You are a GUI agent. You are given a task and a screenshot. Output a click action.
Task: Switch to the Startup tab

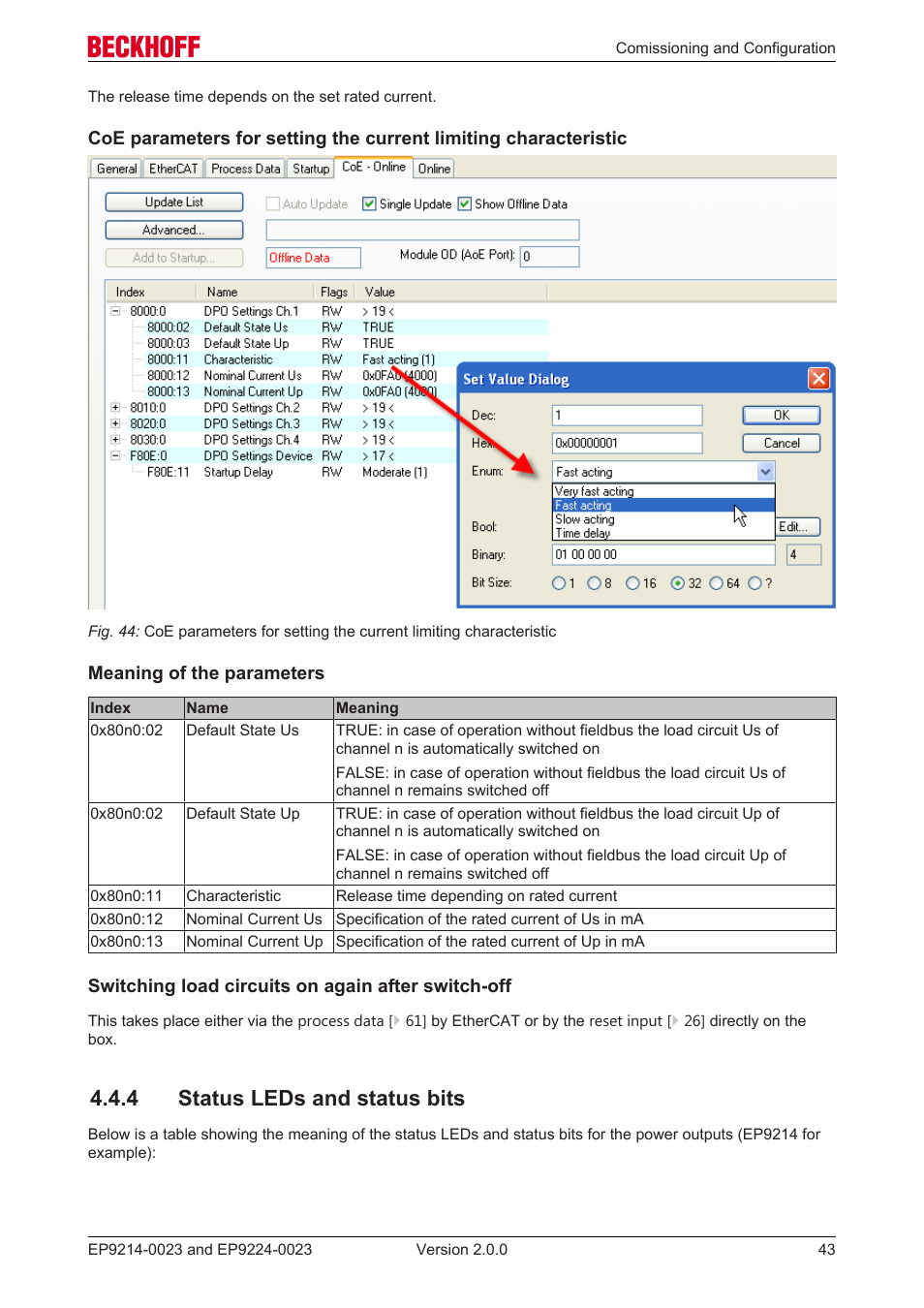click(x=311, y=169)
